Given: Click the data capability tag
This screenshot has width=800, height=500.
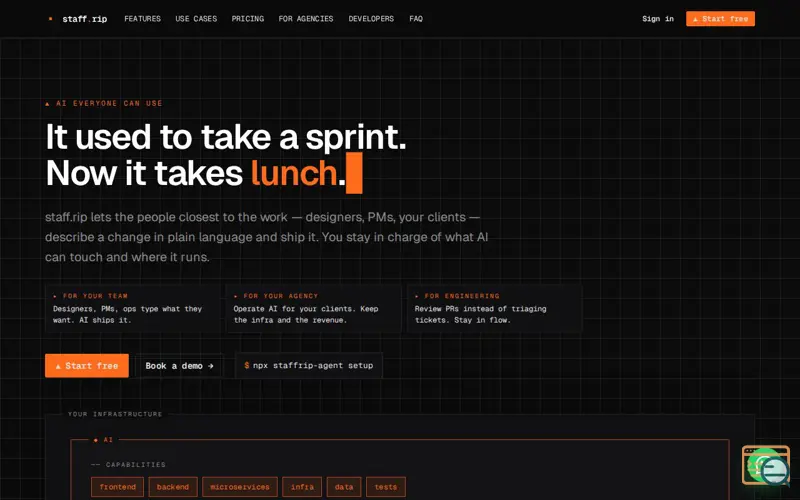Looking at the screenshot, I should point(344,487).
